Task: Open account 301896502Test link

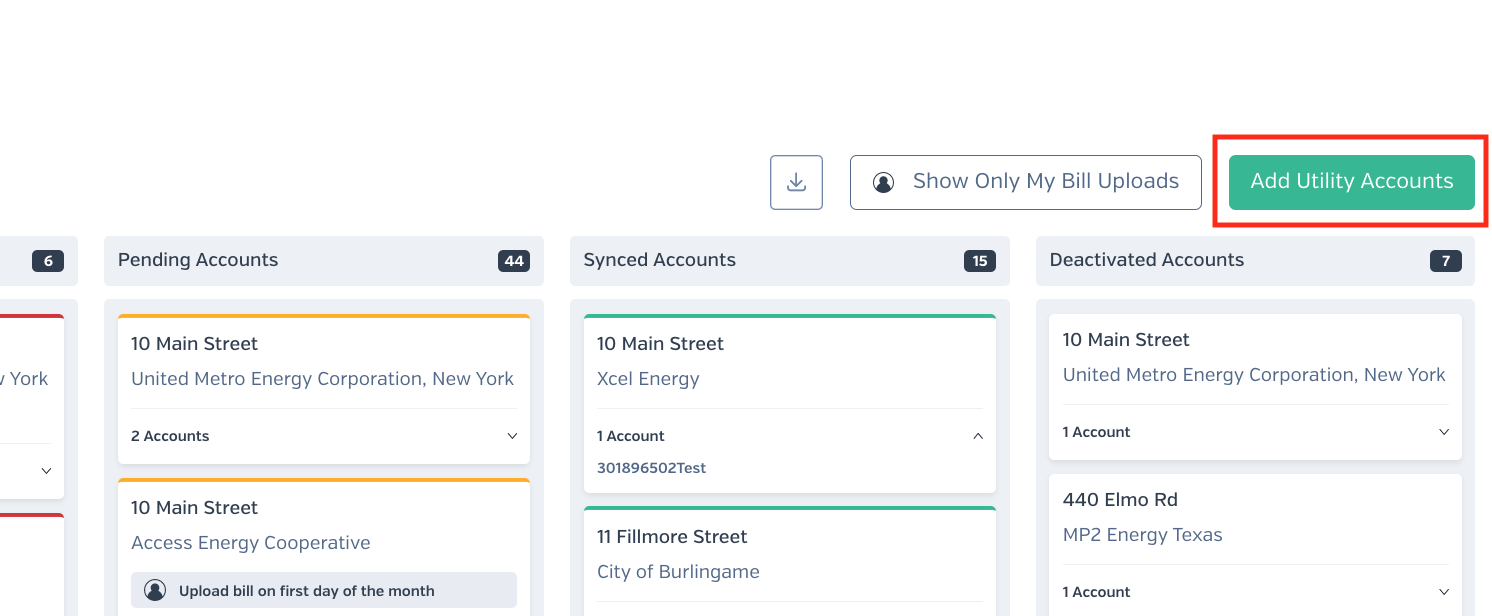Action: click(x=651, y=468)
